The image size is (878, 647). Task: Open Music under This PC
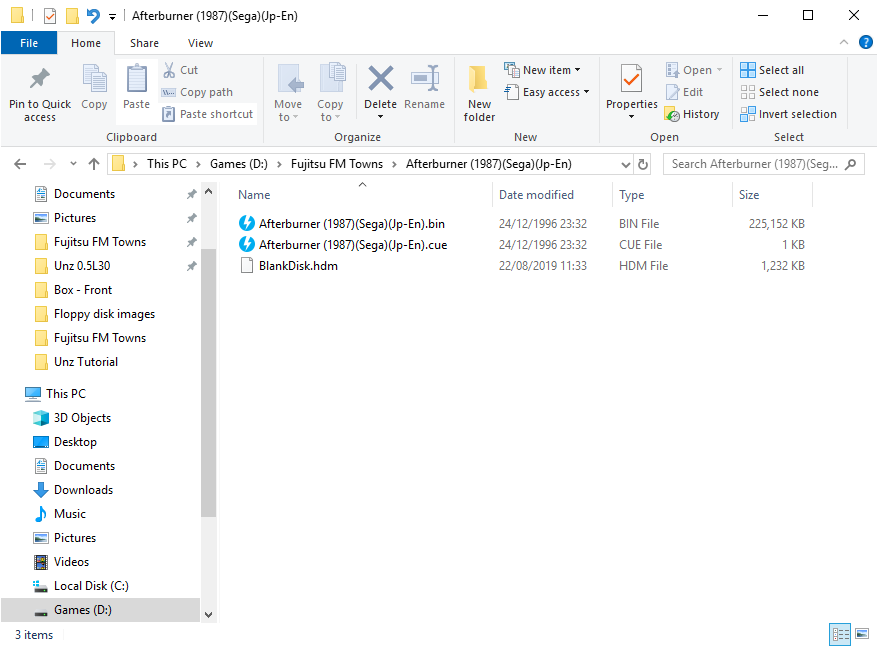pos(69,514)
